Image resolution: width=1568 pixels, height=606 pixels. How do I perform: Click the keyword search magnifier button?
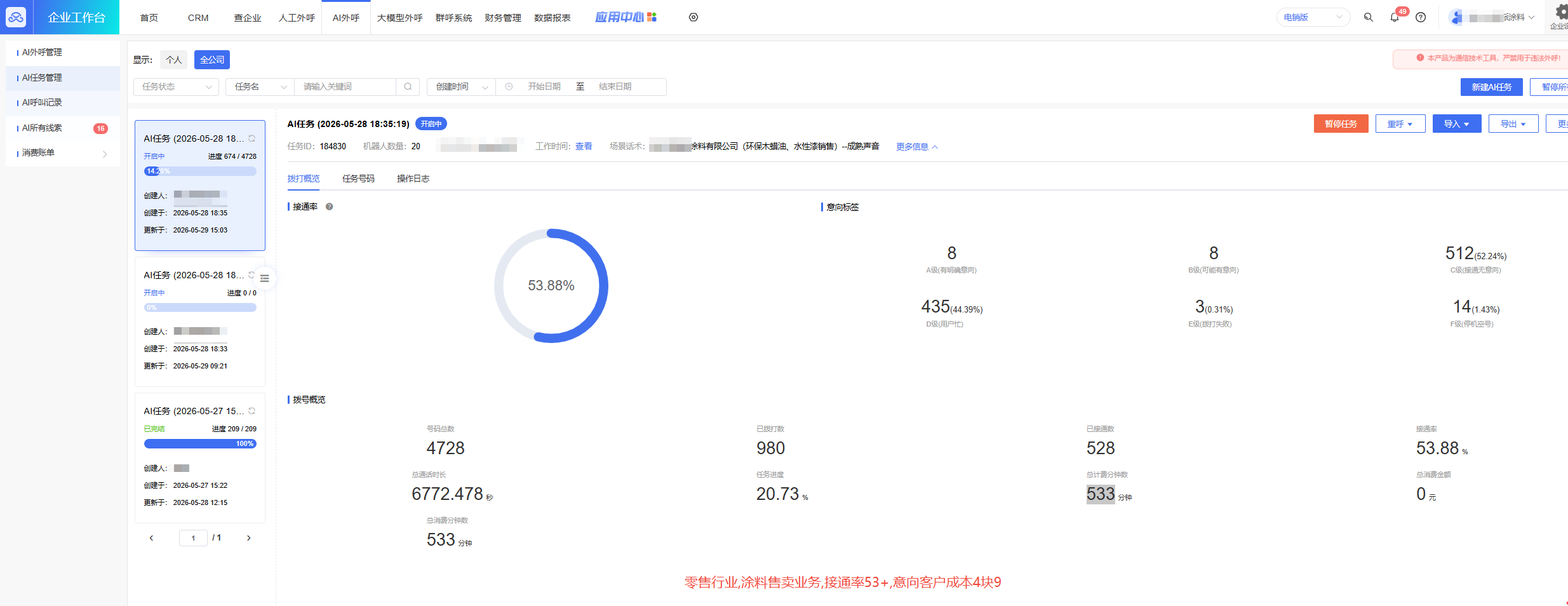tap(408, 86)
